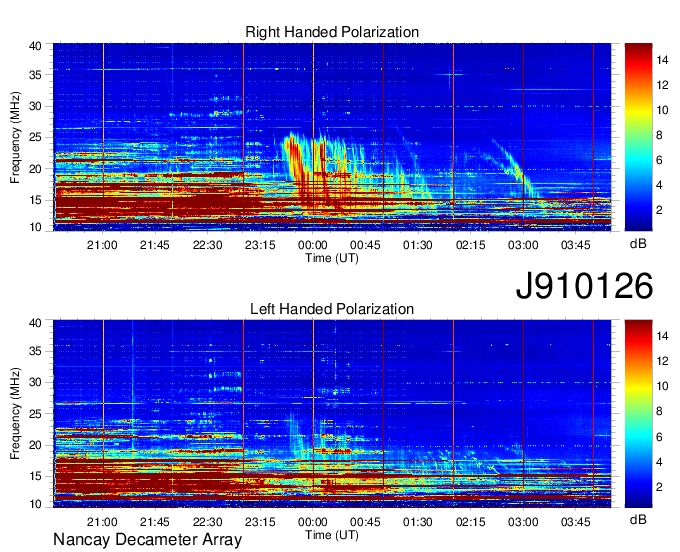The height and width of the screenshot is (552, 680).
Task: Click the 40 MHz tick label of the Left Handed plot
Action: coord(35,323)
